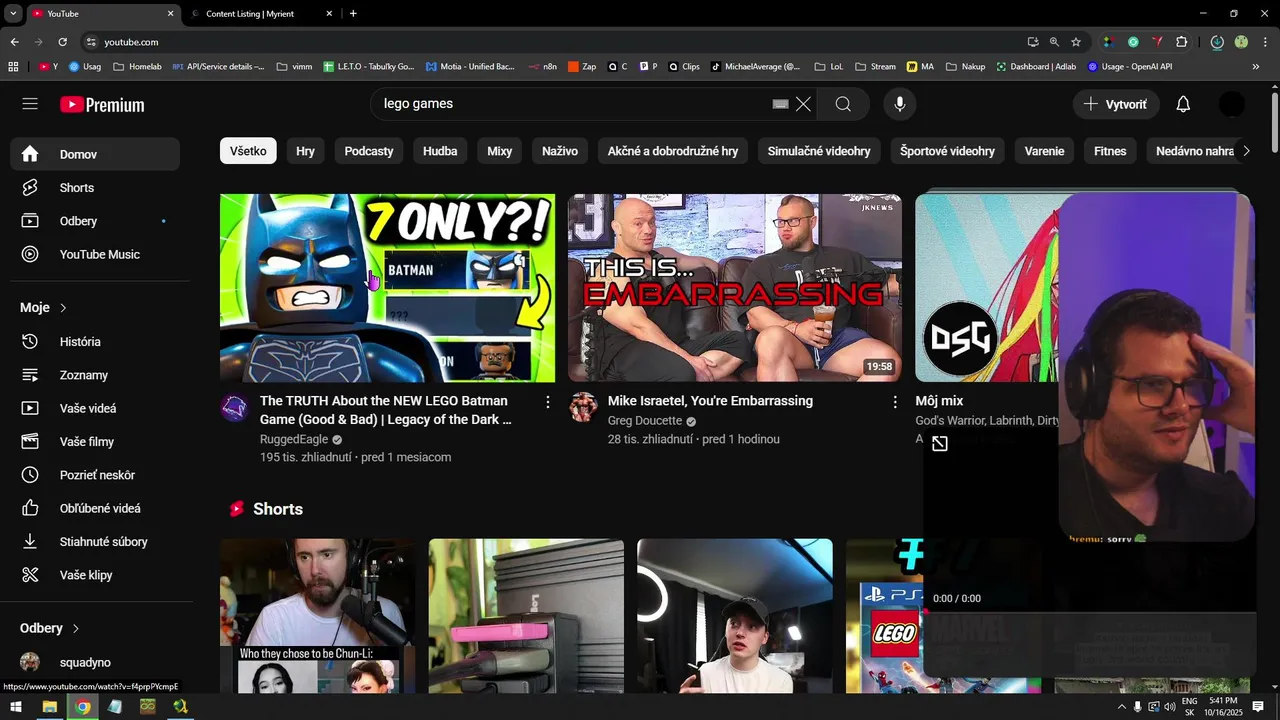
Task: Open the Chrome tab search dropdown
Action: coord(13,13)
